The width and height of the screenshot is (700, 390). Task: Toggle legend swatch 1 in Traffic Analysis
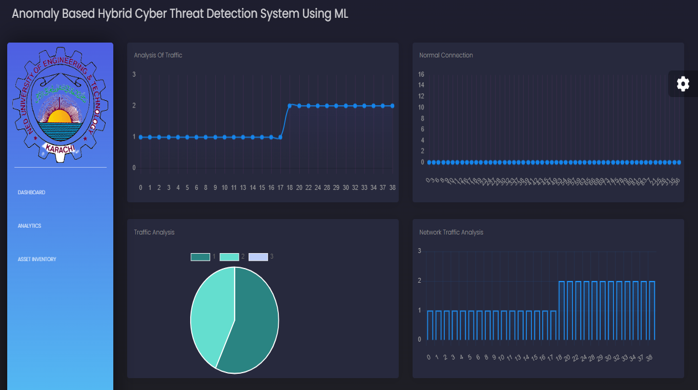[x=200, y=257]
